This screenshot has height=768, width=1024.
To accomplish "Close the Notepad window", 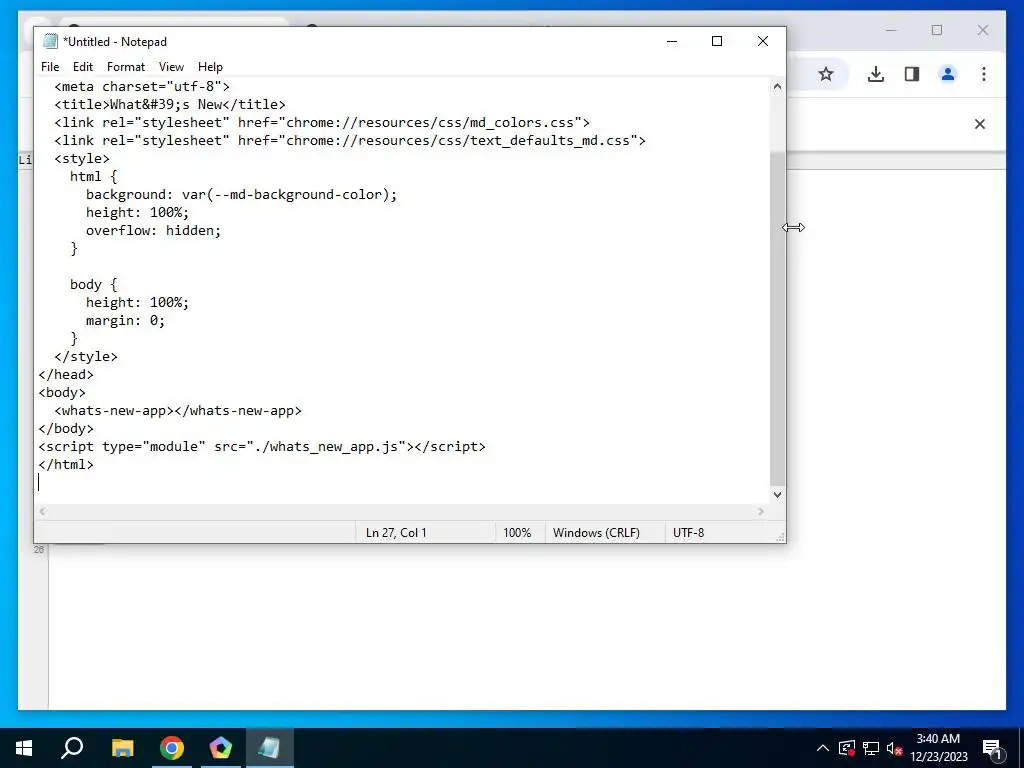I will 762,41.
